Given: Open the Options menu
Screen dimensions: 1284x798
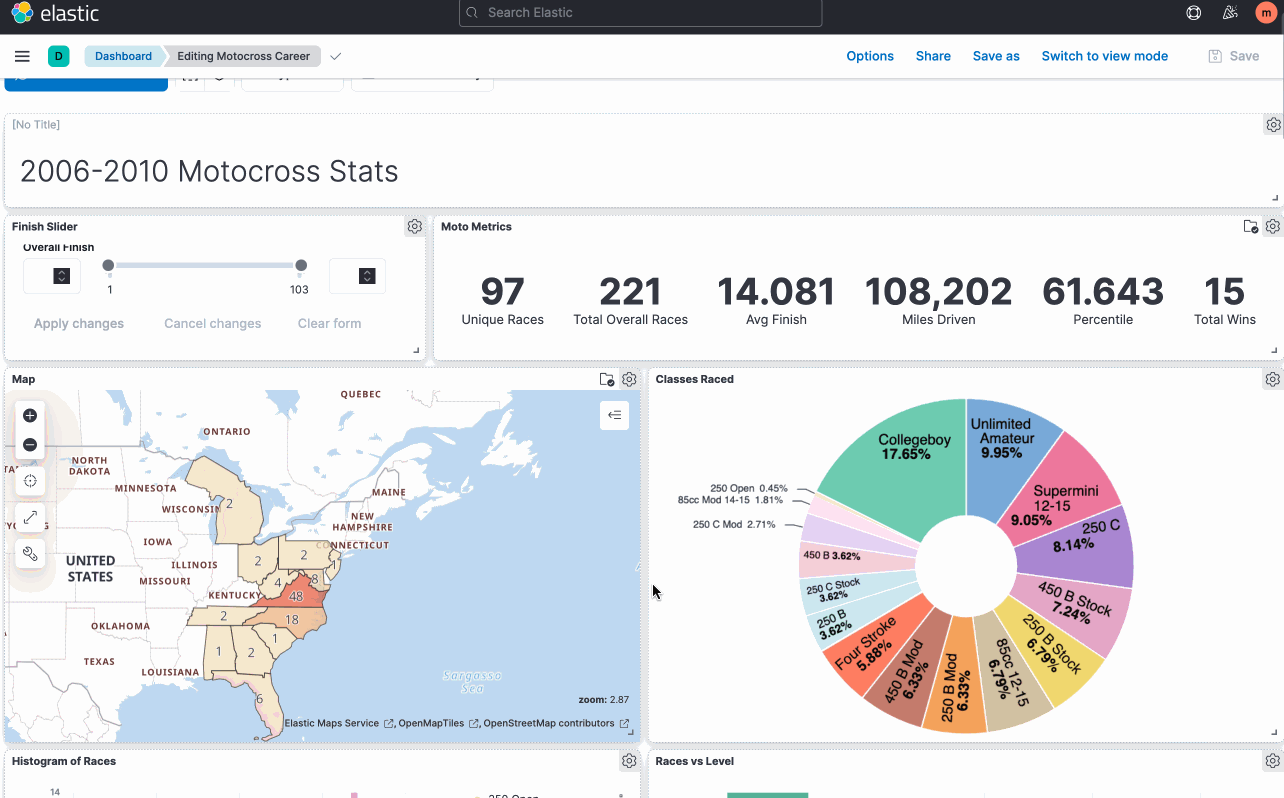Looking at the screenshot, I should click(x=870, y=56).
